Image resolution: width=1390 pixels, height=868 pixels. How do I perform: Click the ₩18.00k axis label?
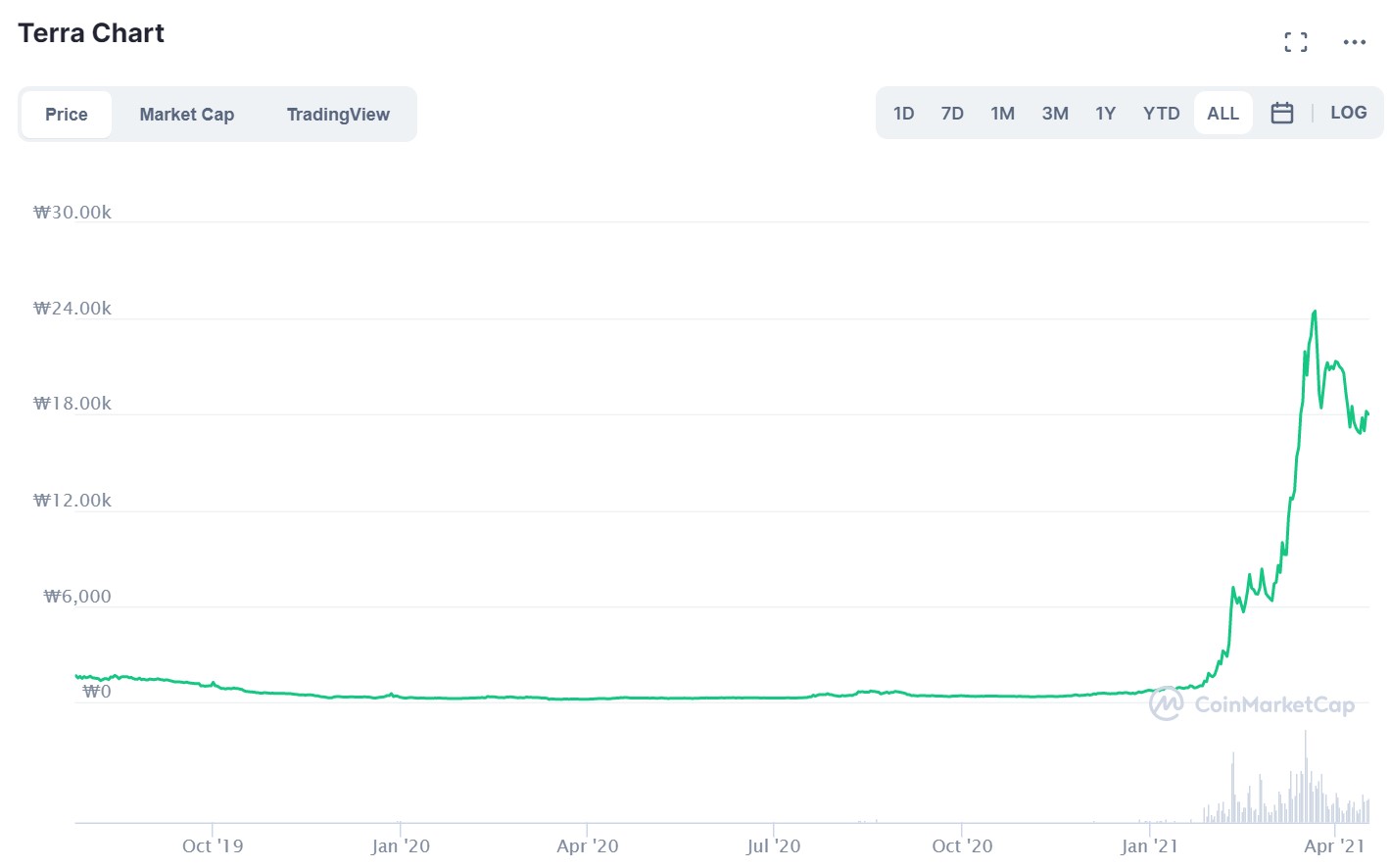pyautogui.click(x=72, y=404)
